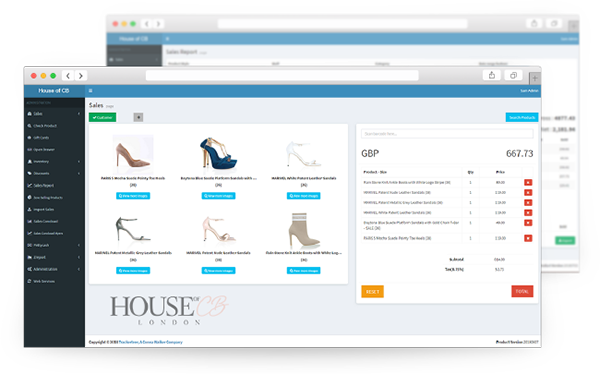
Task: Click the front browser show tabs icon
Action: pyautogui.click(x=514, y=75)
